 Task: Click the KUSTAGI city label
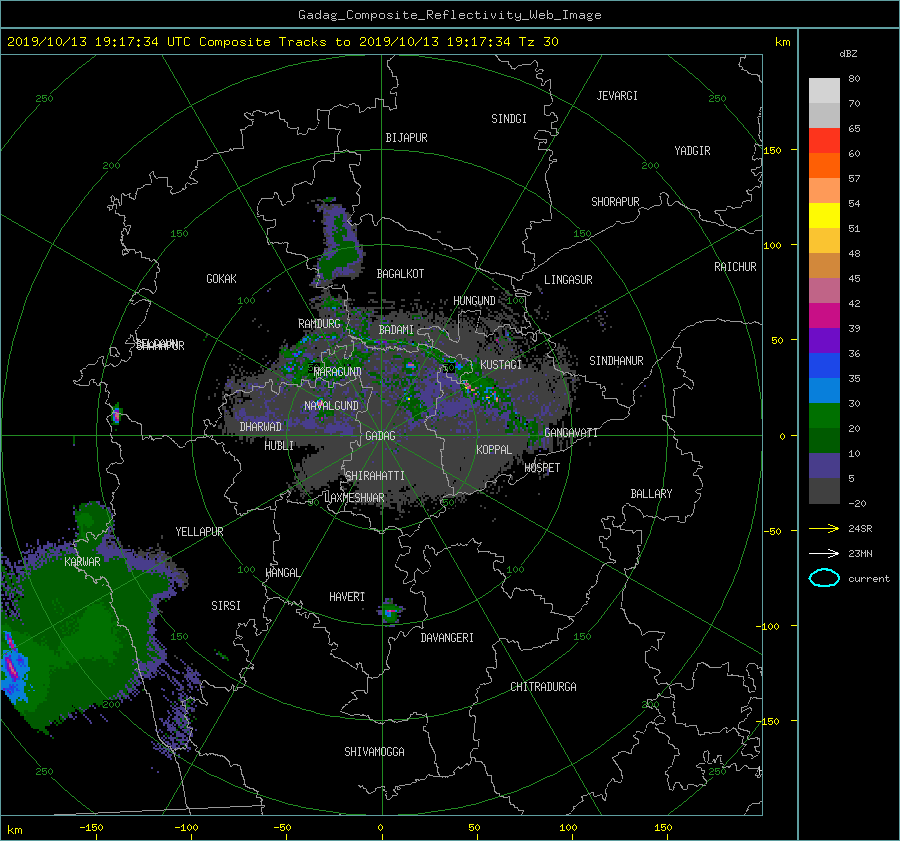[501, 365]
